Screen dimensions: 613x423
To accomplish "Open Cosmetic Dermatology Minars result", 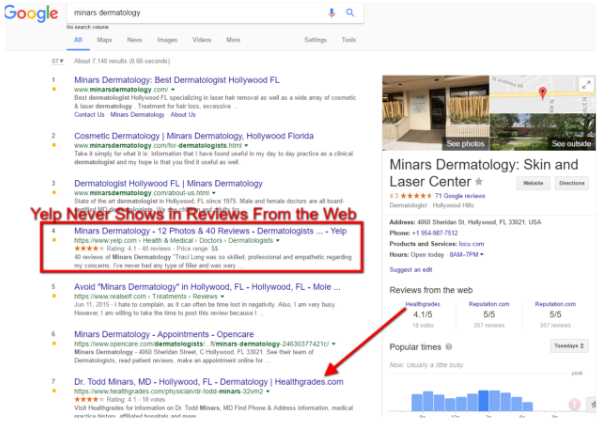I will (x=194, y=136).
